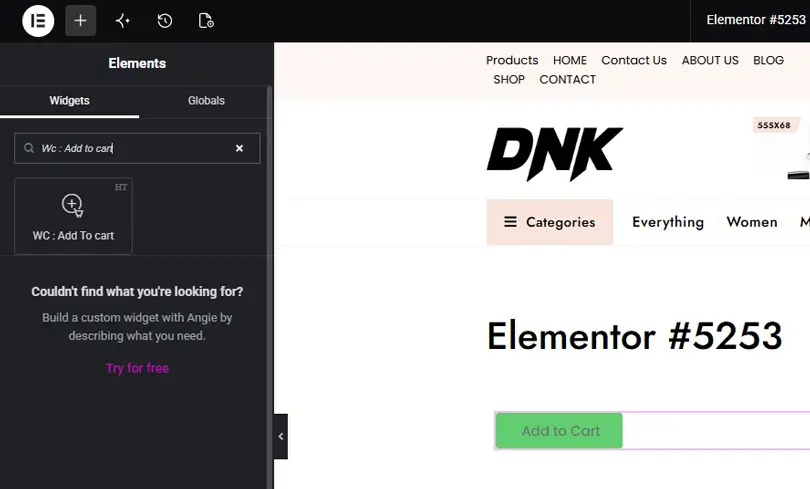Switch to the Widgets tab

point(69,101)
